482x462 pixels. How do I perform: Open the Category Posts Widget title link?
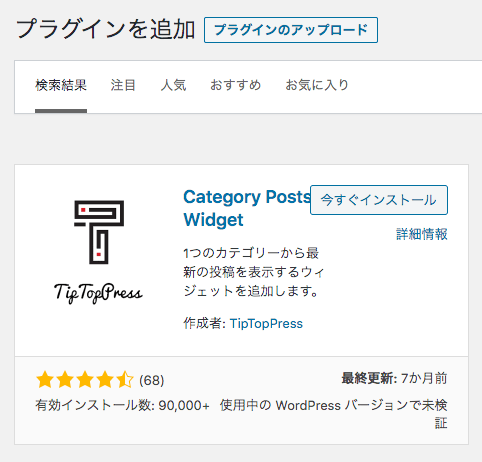[x=247, y=208]
